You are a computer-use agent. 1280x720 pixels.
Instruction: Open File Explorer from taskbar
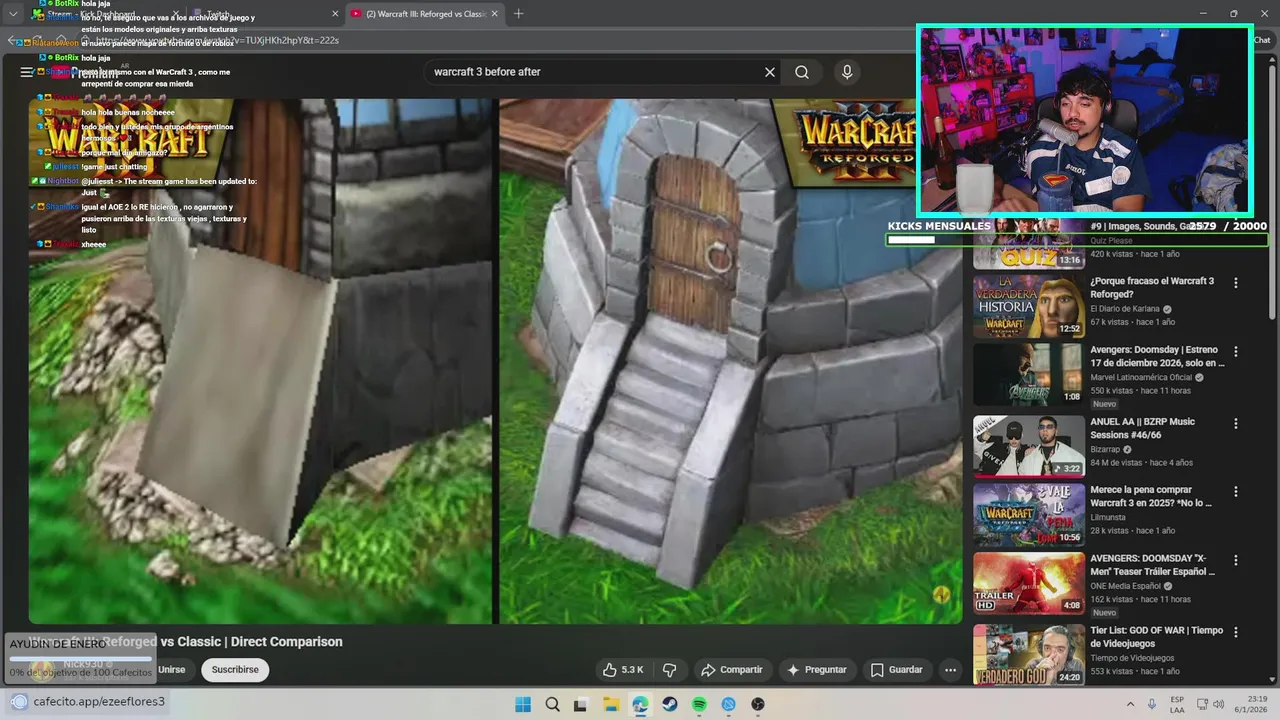611,704
